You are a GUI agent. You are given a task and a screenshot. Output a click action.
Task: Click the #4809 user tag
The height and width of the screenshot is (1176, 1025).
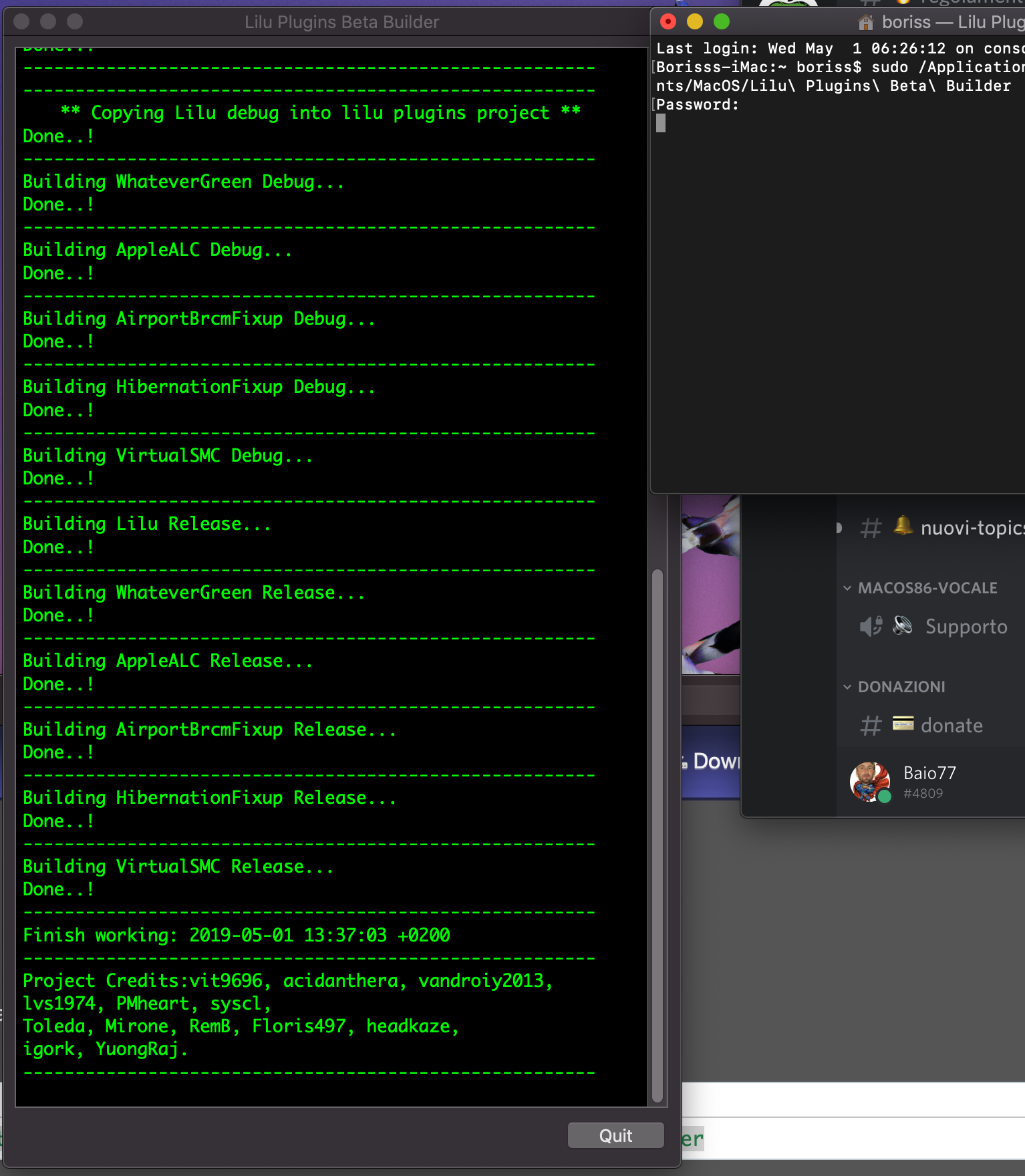tap(923, 793)
